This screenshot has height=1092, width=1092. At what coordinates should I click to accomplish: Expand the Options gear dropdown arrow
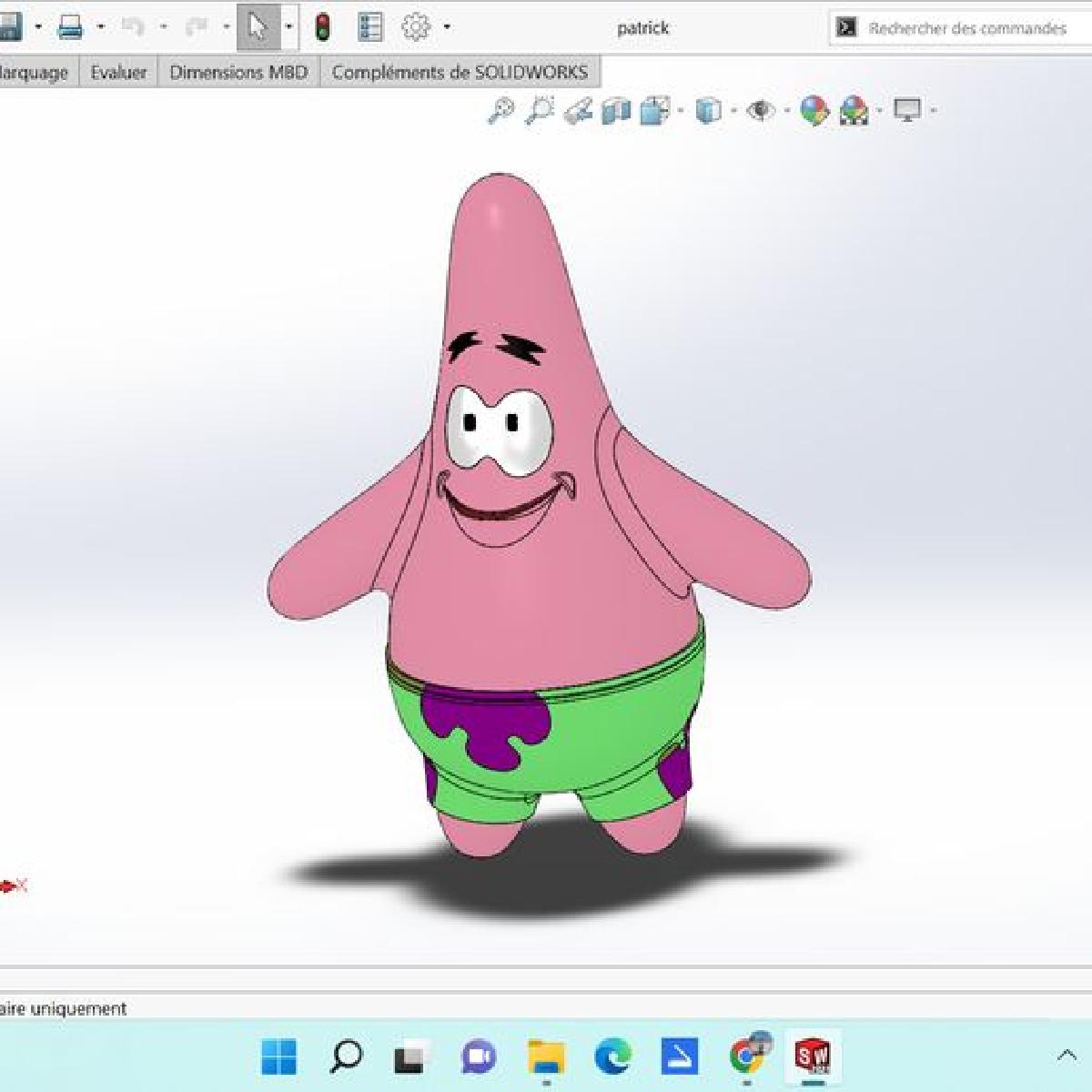pyautogui.click(x=447, y=27)
